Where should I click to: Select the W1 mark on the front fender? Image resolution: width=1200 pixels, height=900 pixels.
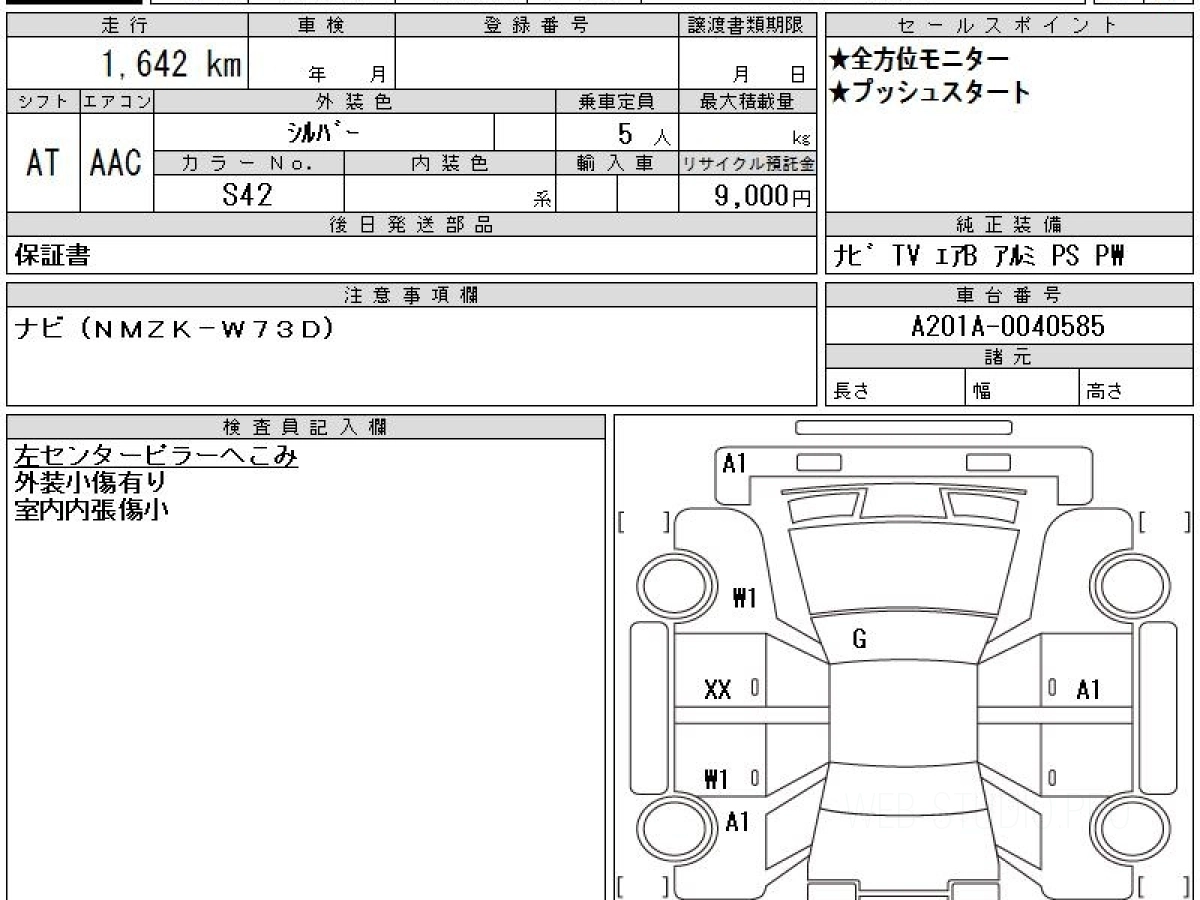pos(744,599)
